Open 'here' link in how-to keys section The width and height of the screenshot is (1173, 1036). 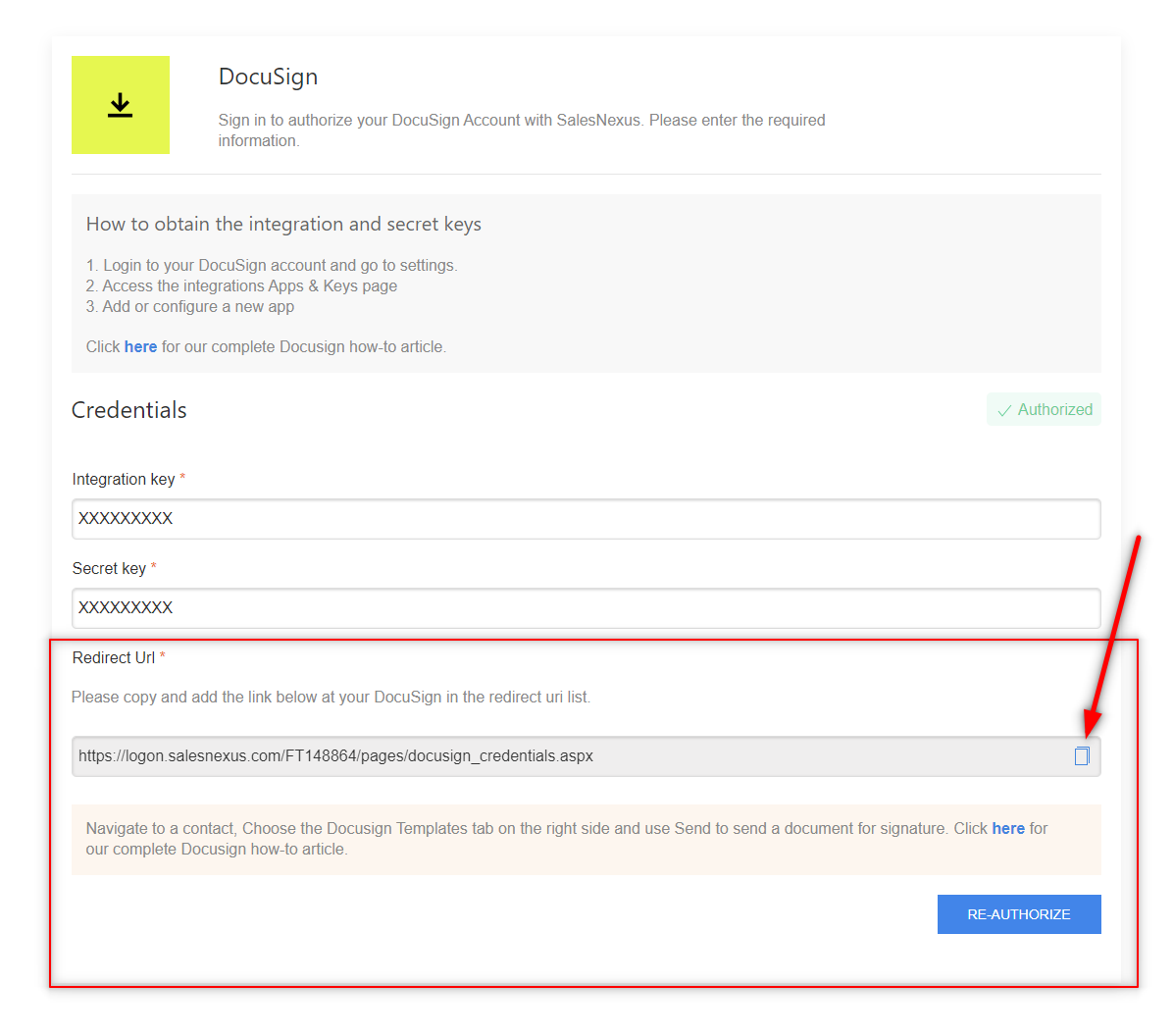tap(140, 346)
